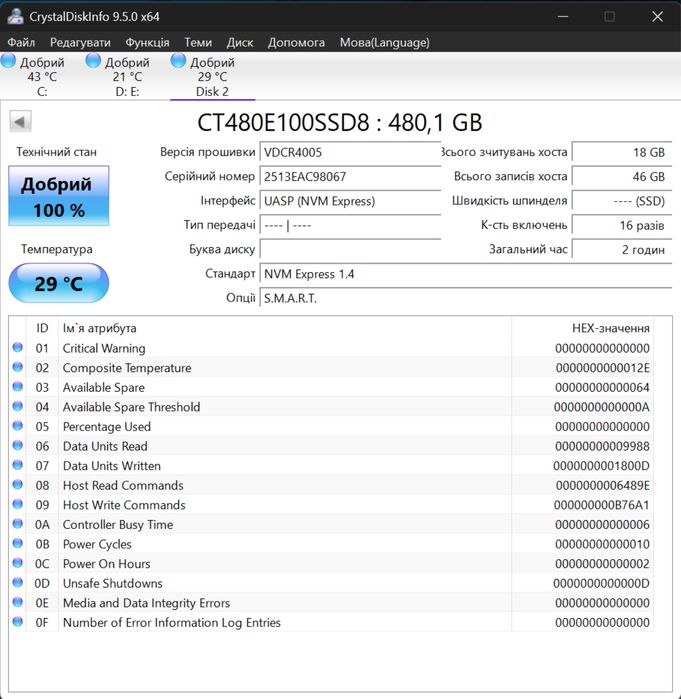The height and width of the screenshot is (699, 681).
Task: Click the Температура label
Action: (x=57, y=249)
